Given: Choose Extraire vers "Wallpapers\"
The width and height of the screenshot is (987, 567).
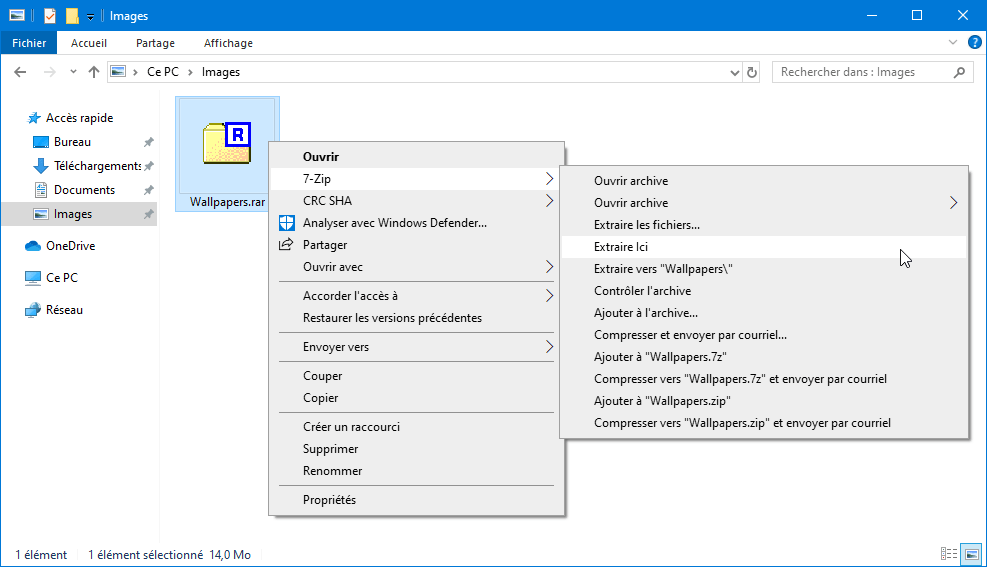Looking at the screenshot, I should (x=764, y=269).
